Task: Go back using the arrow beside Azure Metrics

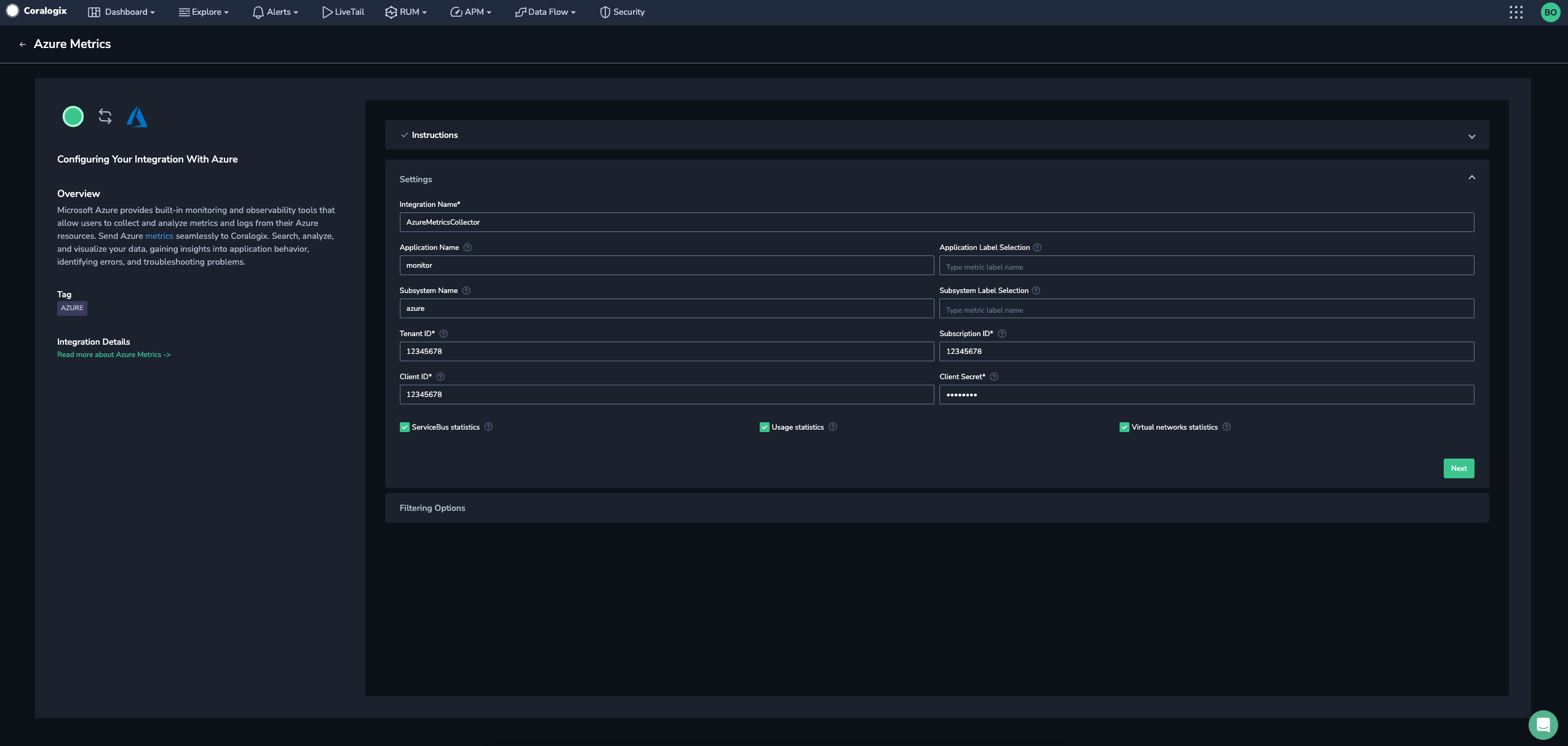Action: (x=23, y=44)
